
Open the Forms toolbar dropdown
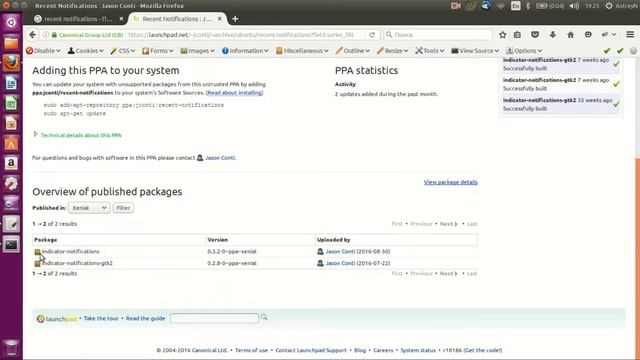pyautogui.click(x=158, y=51)
